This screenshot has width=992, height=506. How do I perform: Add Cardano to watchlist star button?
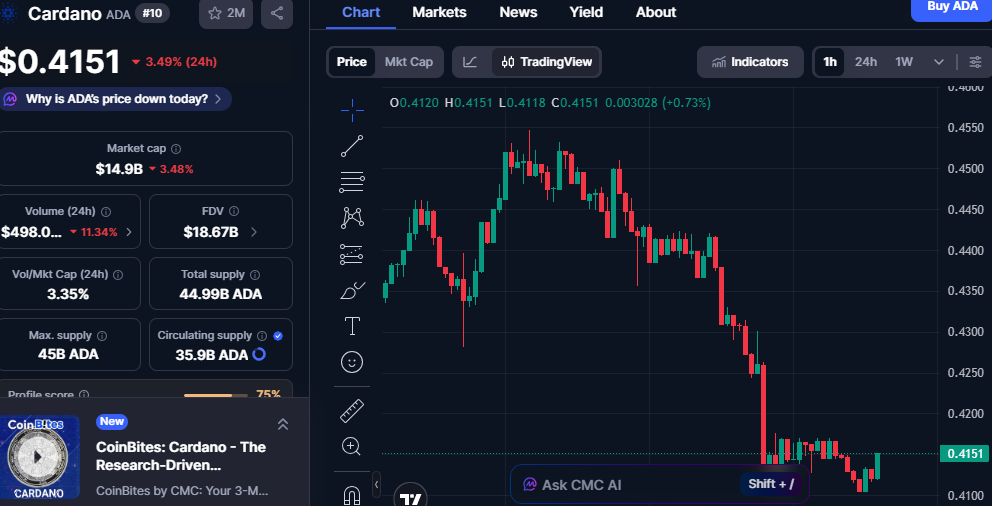click(x=226, y=13)
